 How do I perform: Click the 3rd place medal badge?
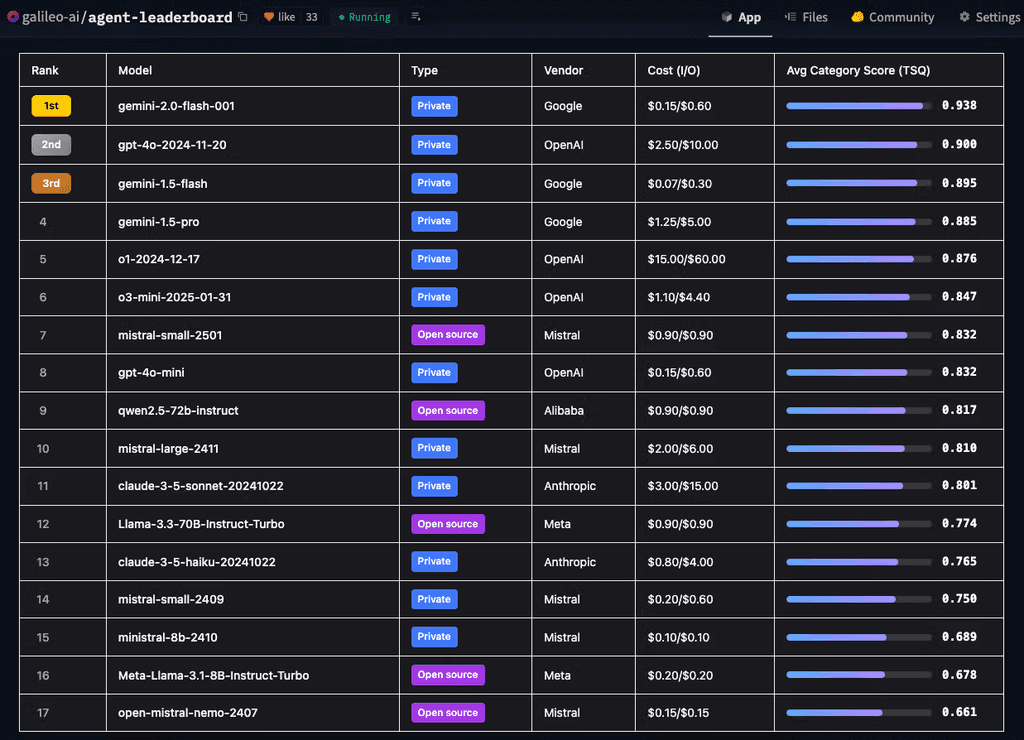tap(51, 183)
